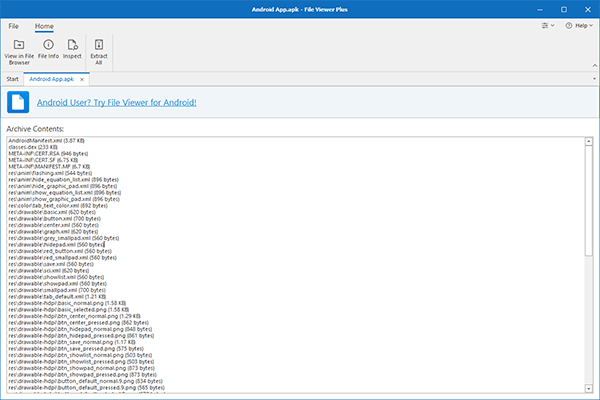Select res\drawable\center.xml entry
The width and height of the screenshot is (600, 400).
(54, 225)
